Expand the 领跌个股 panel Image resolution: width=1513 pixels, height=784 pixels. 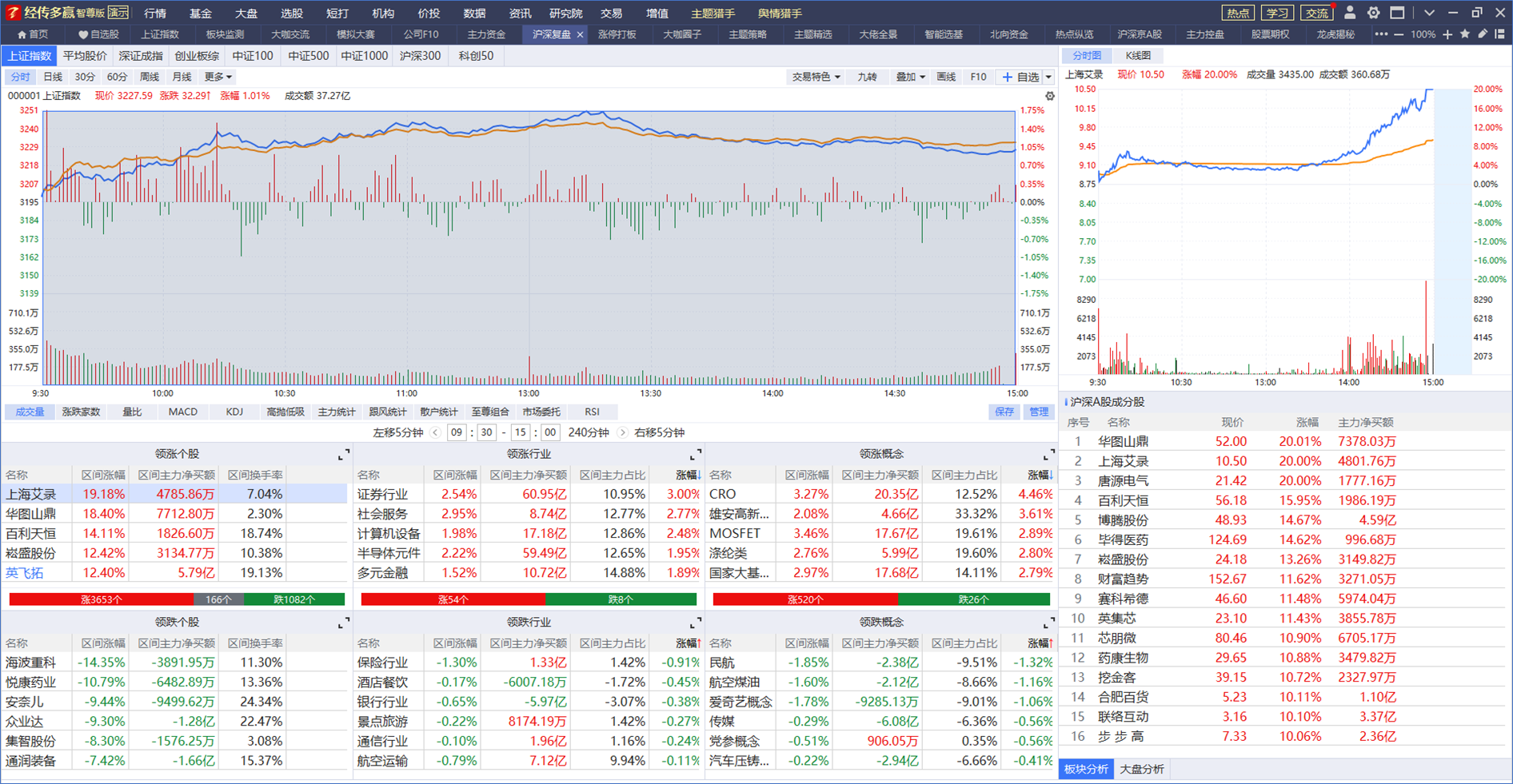pos(344,623)
